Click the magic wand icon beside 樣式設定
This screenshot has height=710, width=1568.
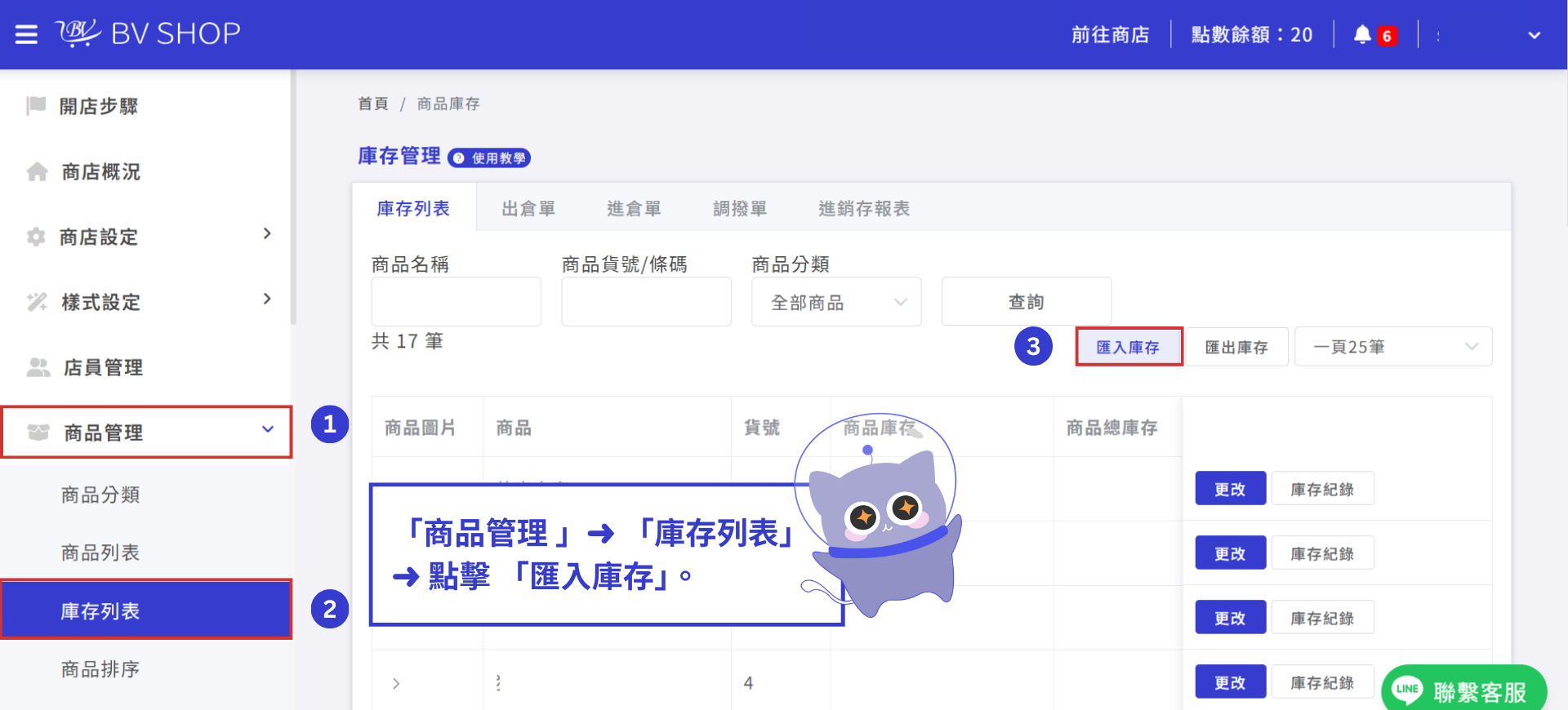coord(37,302)
